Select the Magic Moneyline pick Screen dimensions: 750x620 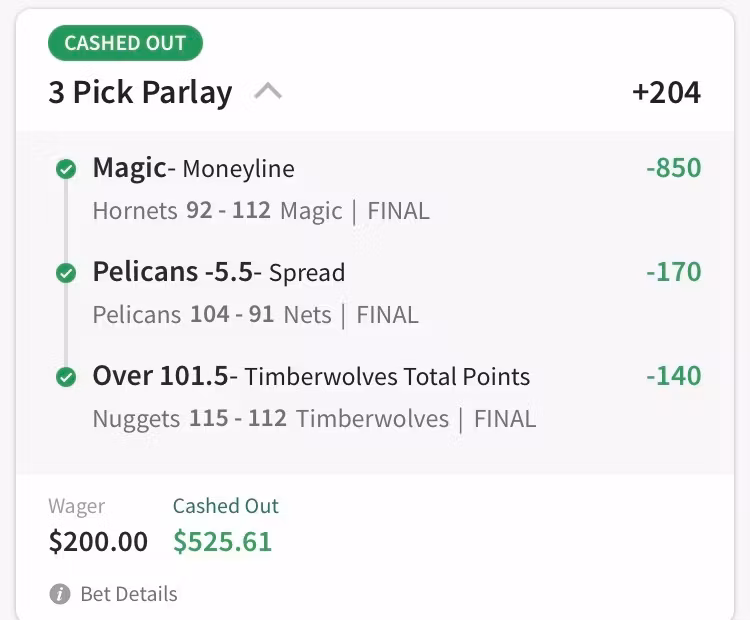[x=194, y=168]
